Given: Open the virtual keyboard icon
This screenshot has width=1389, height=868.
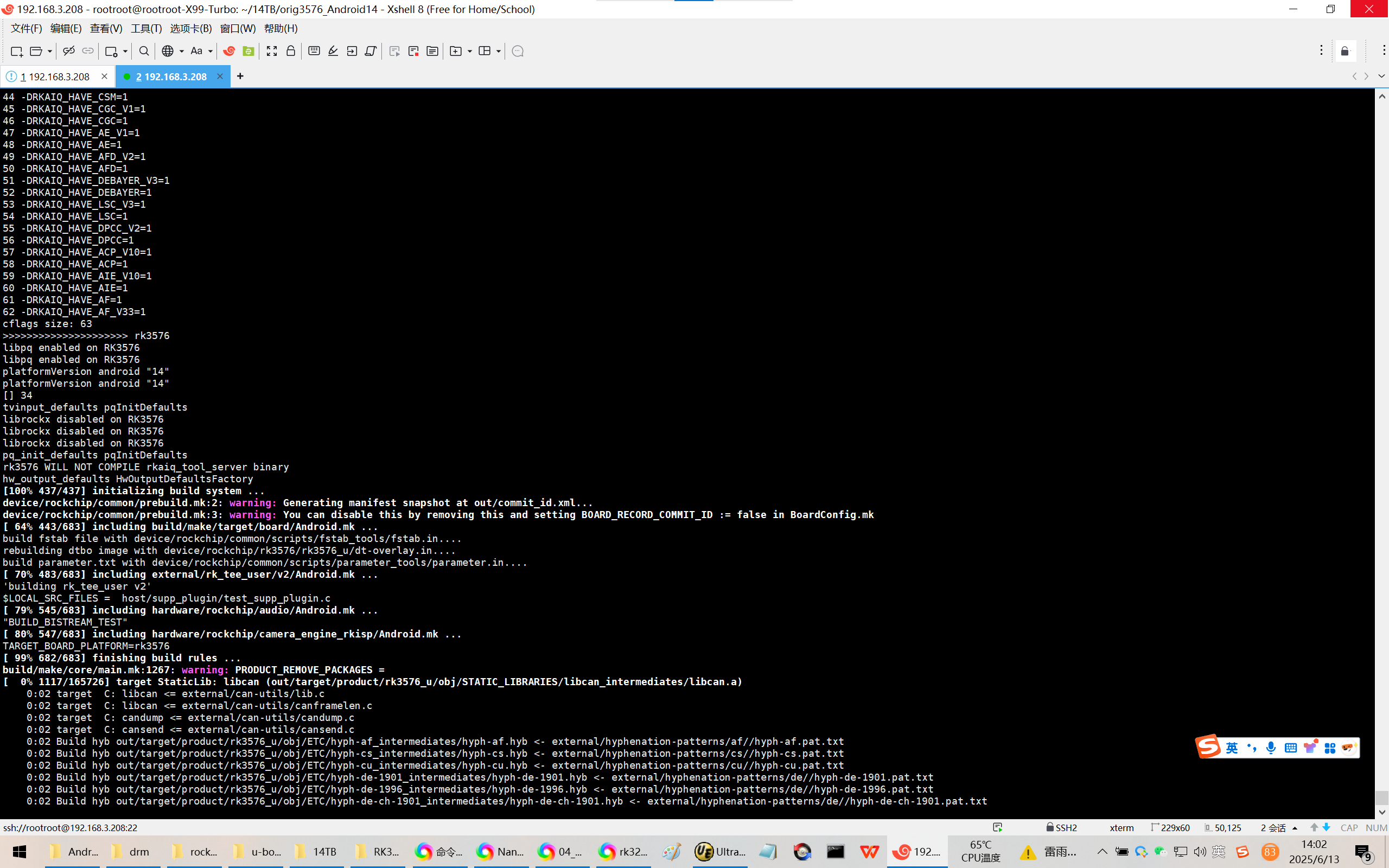Looking at the screenshot, I should (314, 51).
